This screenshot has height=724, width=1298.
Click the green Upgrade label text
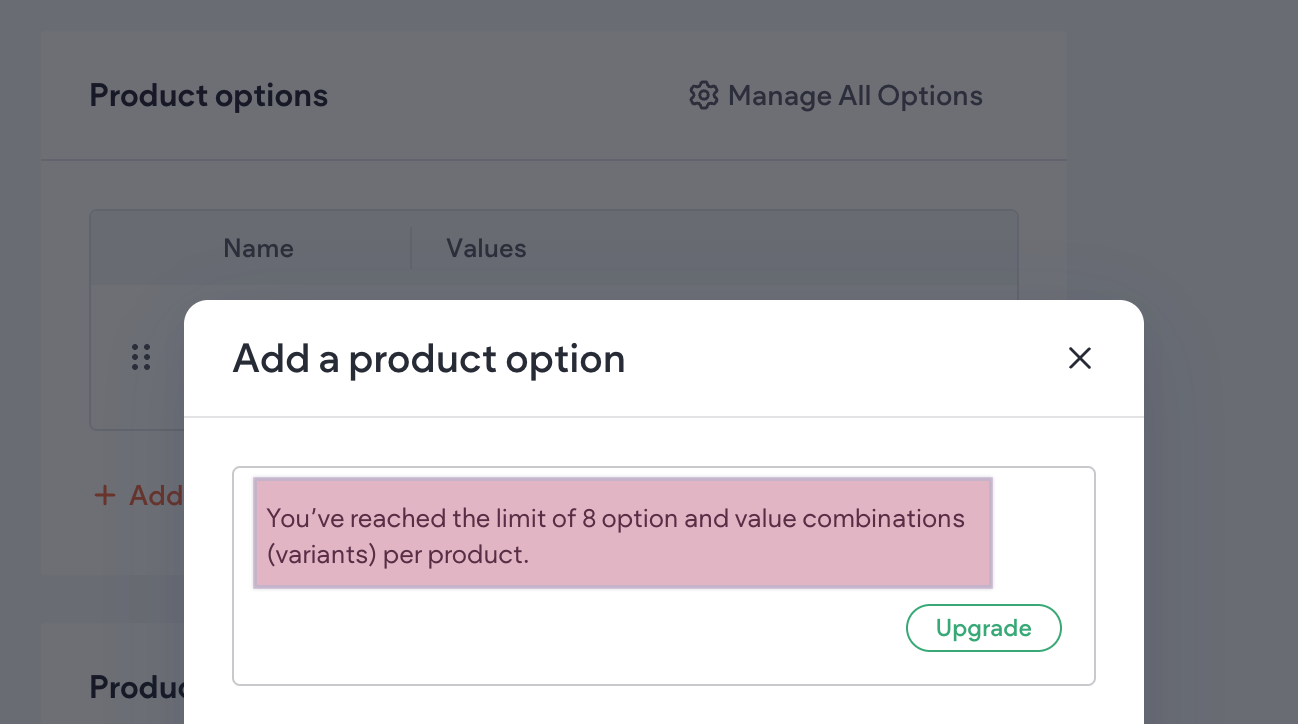pyautogui.click(x=983, y=628)
